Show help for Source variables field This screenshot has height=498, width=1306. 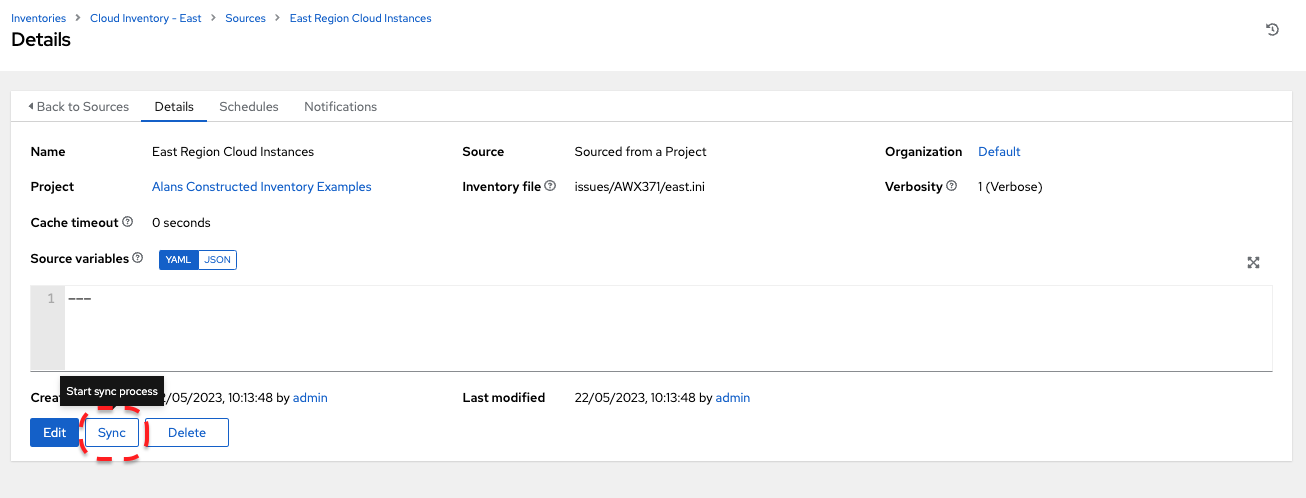(x=137, y=258)
